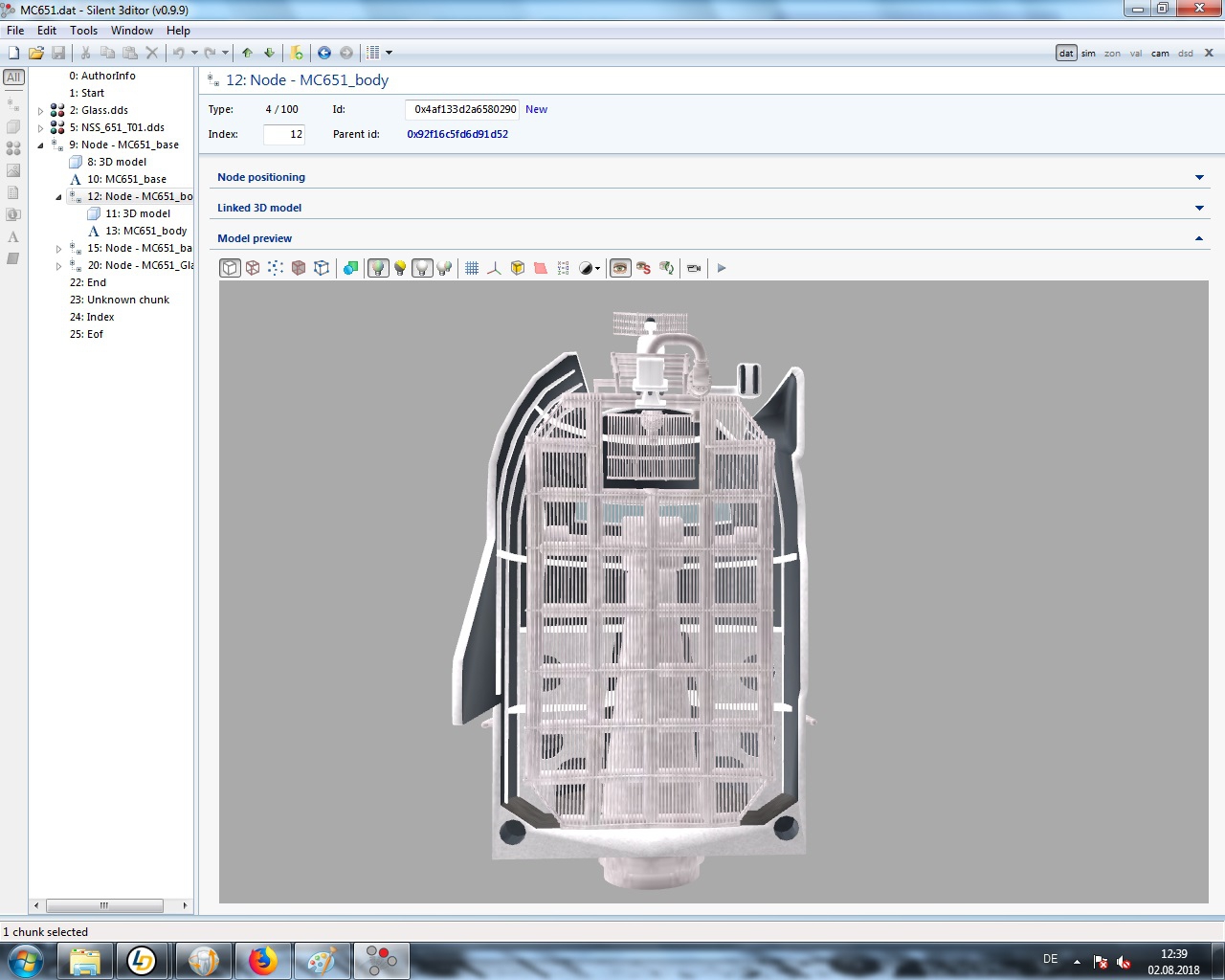Expand the '15: Node - MC651_ba' tree node
This screenshot has width=1225, height=980.
point(58,249)
